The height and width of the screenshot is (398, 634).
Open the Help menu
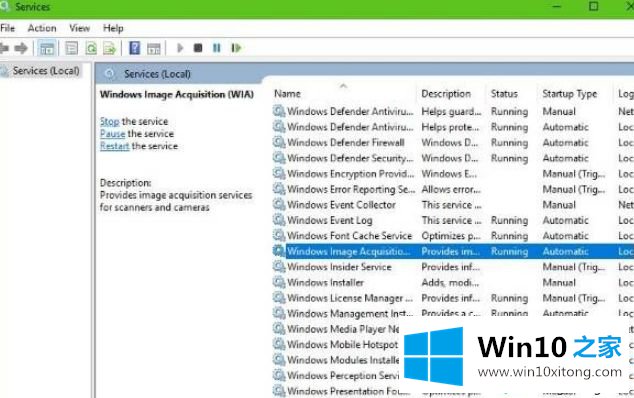(113, 28)
